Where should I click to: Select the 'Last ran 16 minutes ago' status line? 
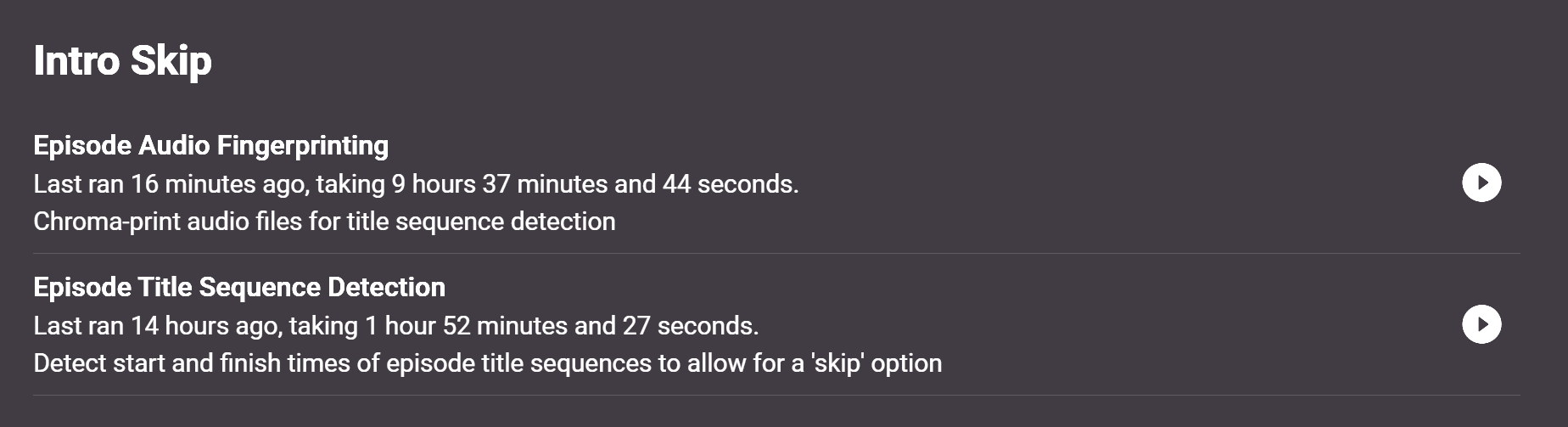(416, 183)
